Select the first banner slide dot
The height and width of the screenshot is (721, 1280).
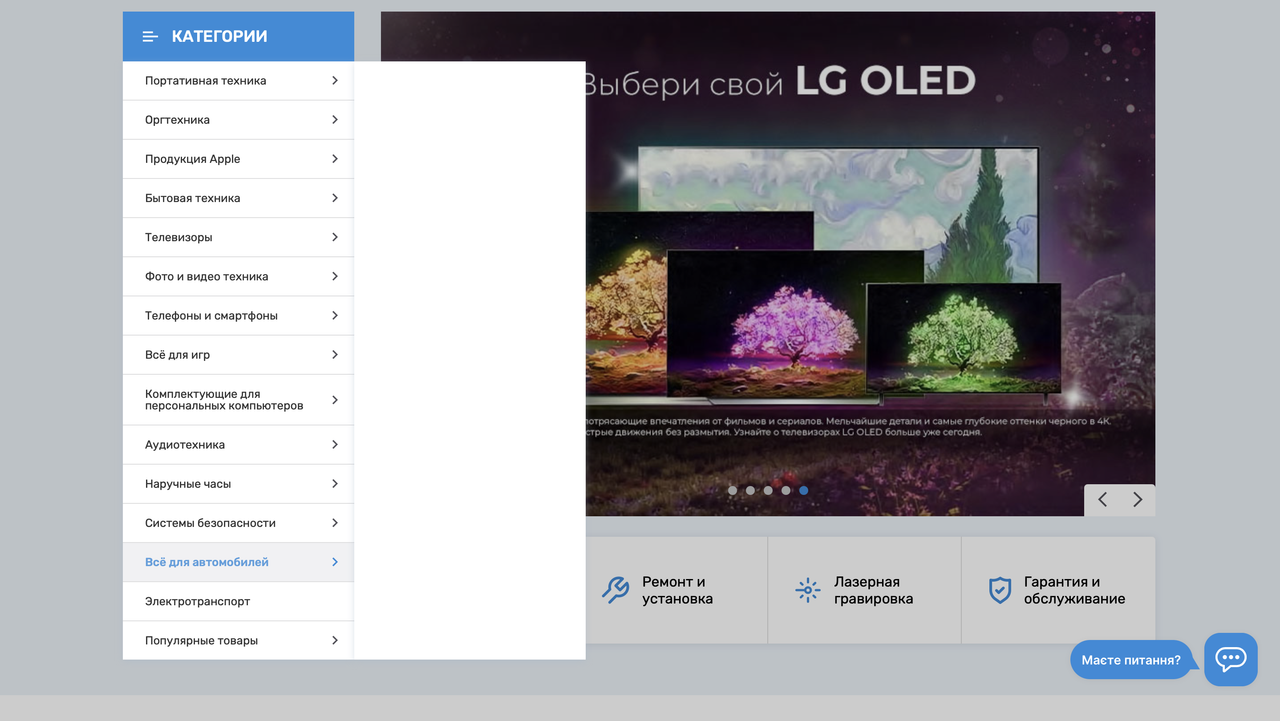click(732, 490)
